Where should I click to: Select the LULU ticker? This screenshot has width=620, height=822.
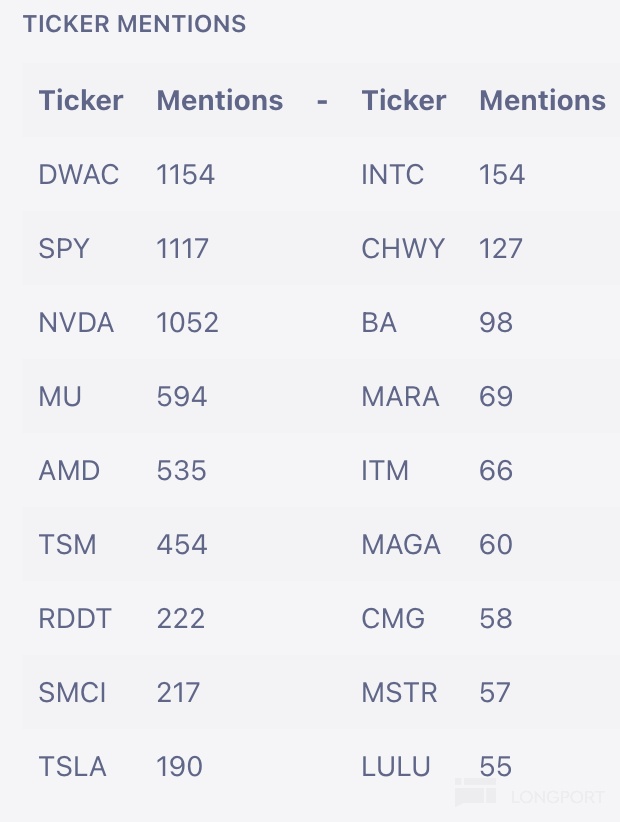point(396,767)
